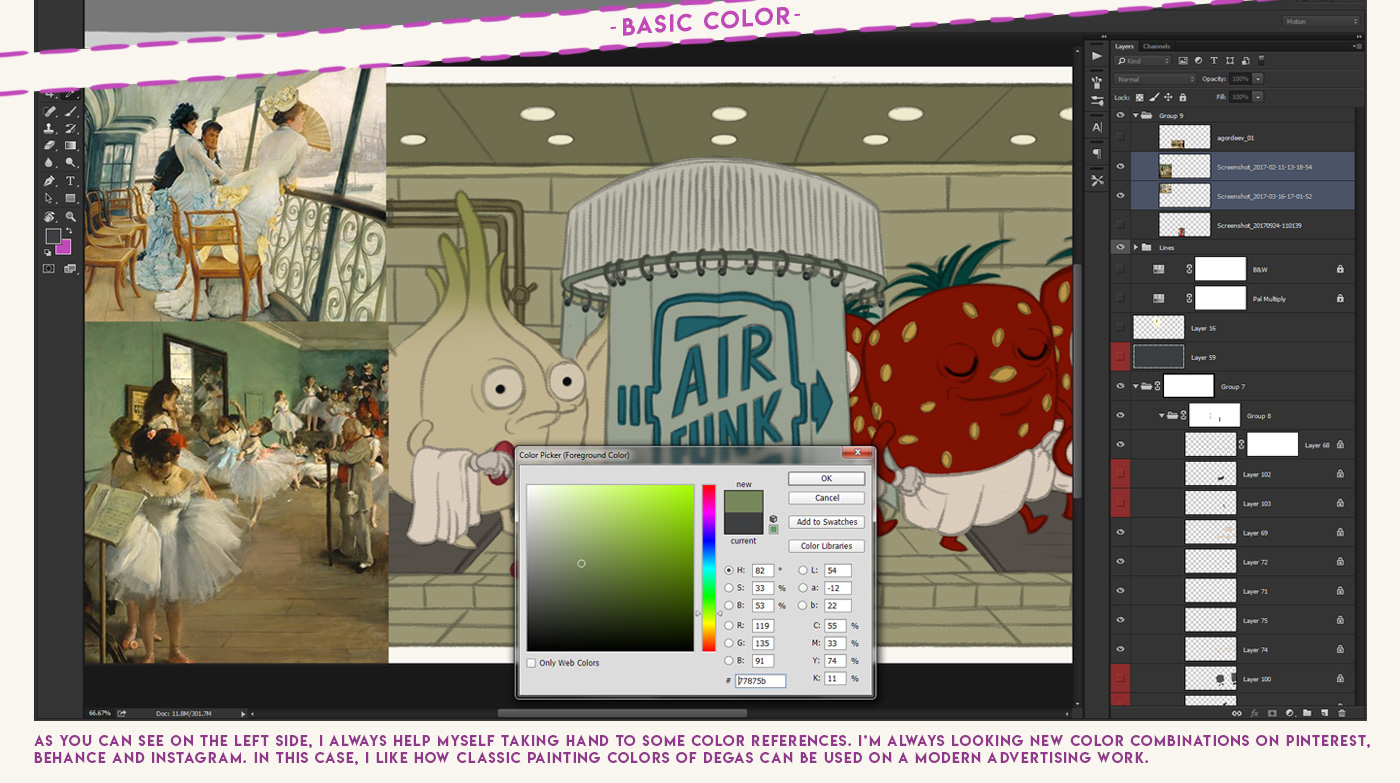Open the Actions play panel icon
Image resolution: width=1400 pixels, height=783 pixels.
(x=1097, y=56)
